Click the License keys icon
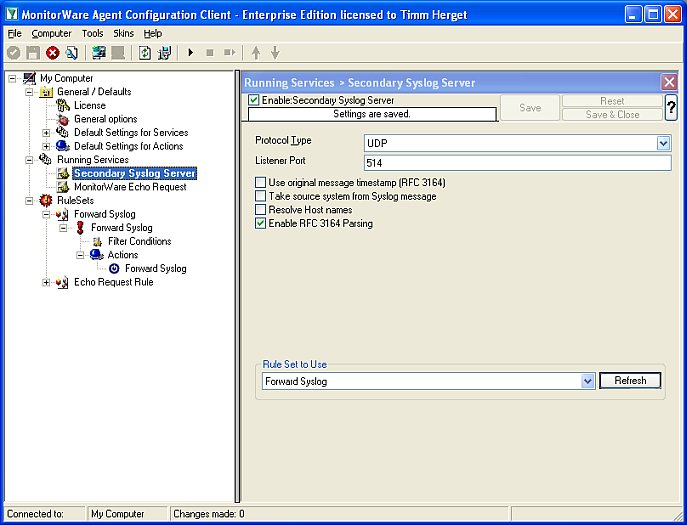This screenshot has height=525, width=687. [x=63, y=106]
